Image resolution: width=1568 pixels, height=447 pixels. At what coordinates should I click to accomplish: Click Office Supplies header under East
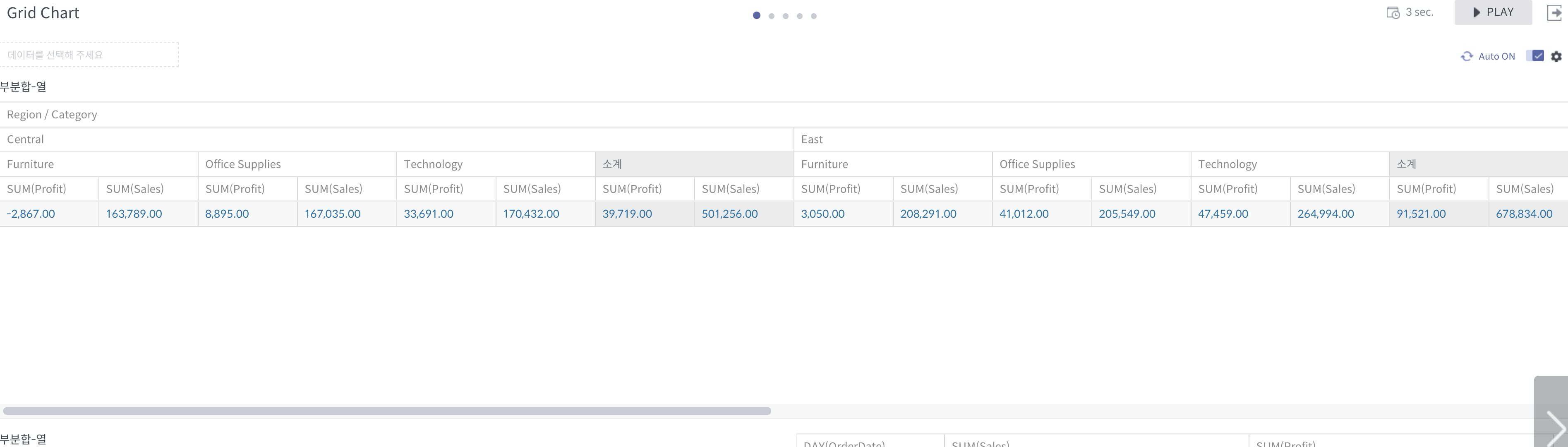[1091, 164]
